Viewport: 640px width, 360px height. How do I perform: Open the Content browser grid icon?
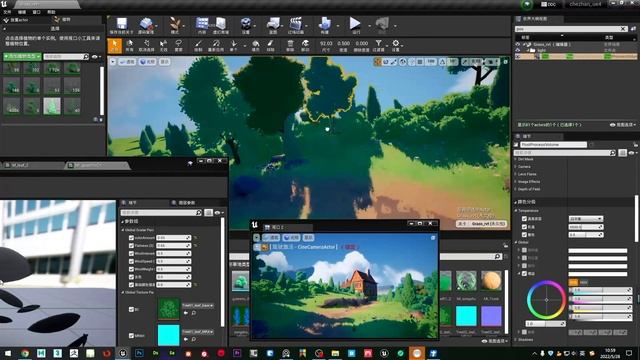(x=202, y=24)
